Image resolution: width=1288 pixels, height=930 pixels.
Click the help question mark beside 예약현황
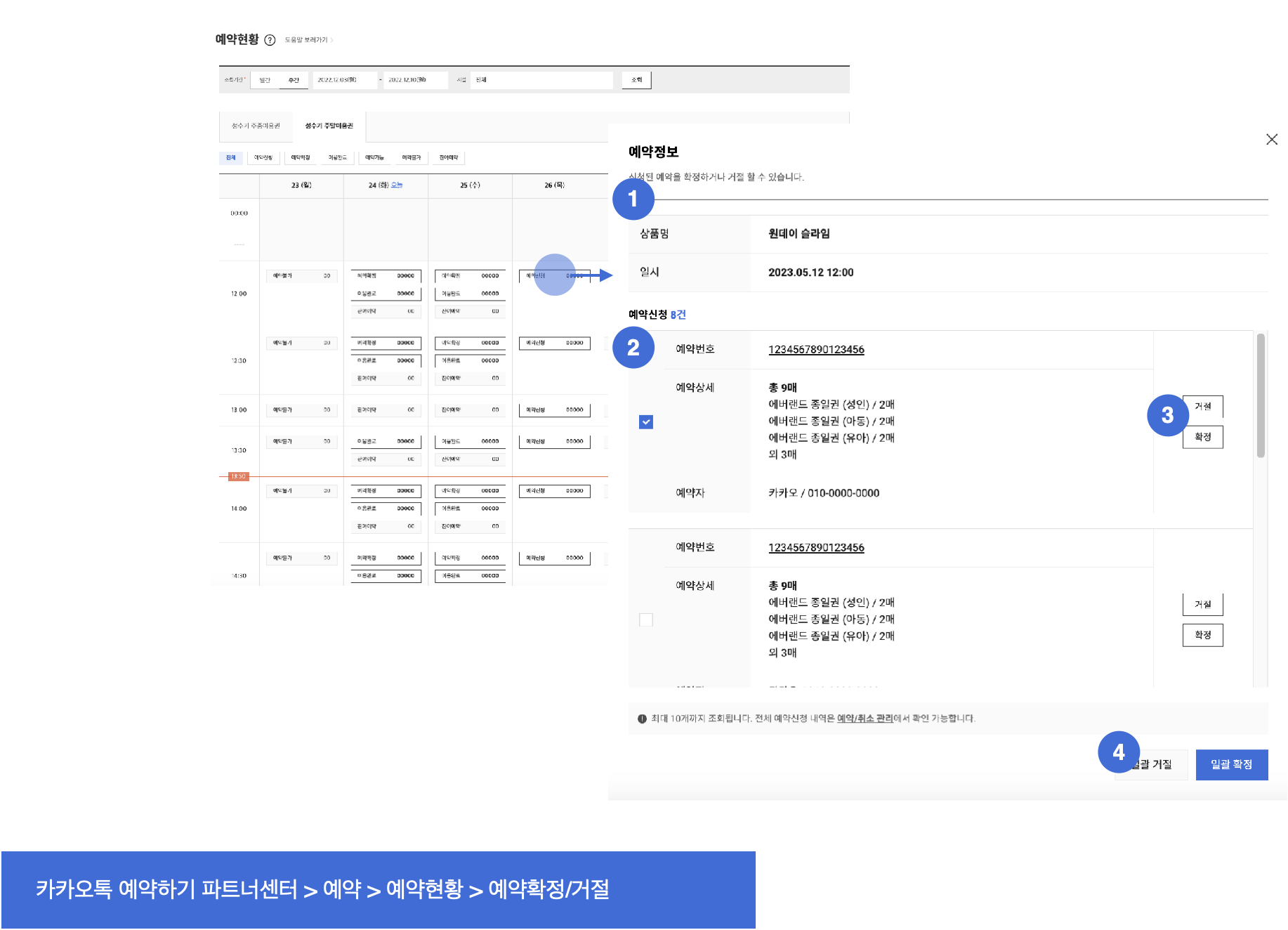coord(270,40)
